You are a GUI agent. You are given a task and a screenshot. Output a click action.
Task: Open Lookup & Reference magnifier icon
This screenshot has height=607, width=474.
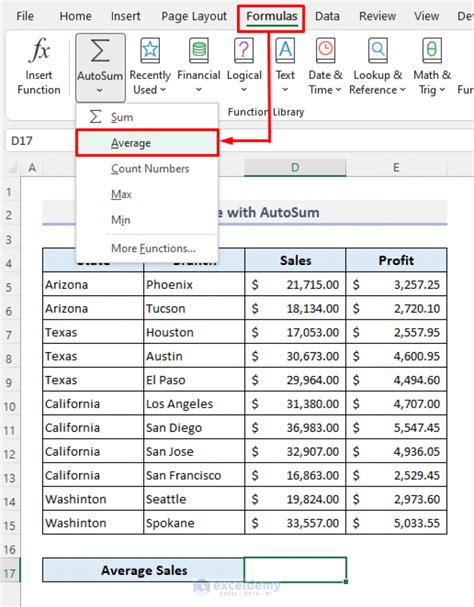378,51
